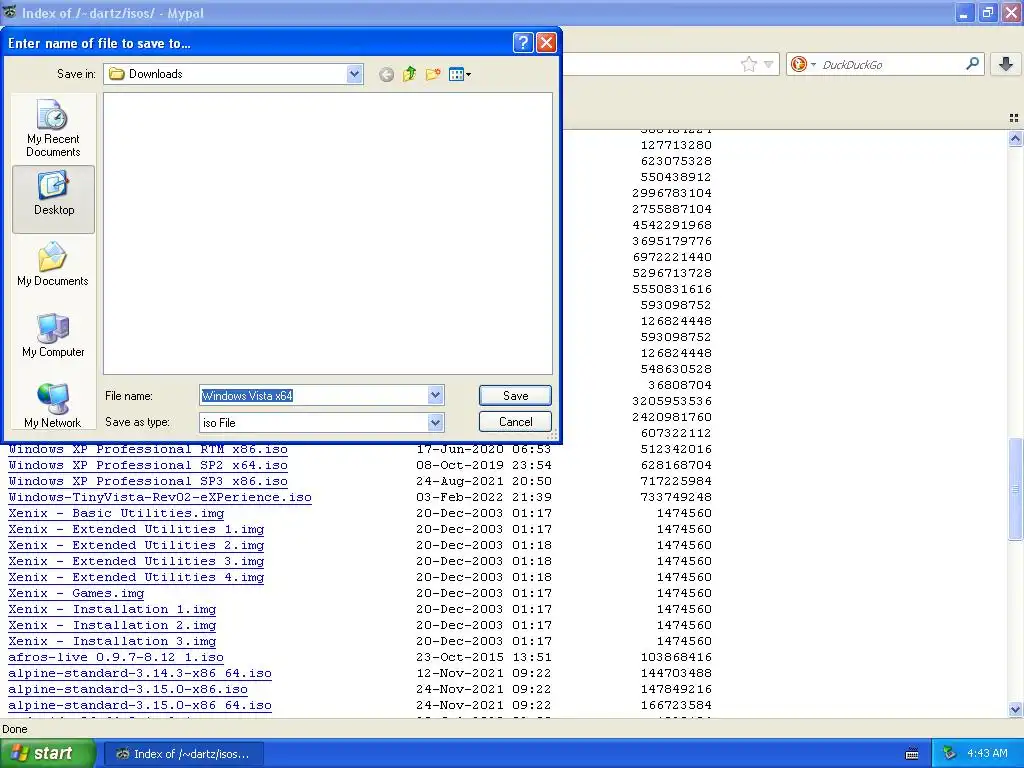Close the save dialog with the X button
This screenshot has width=1024, height=768.
(546, 43)
